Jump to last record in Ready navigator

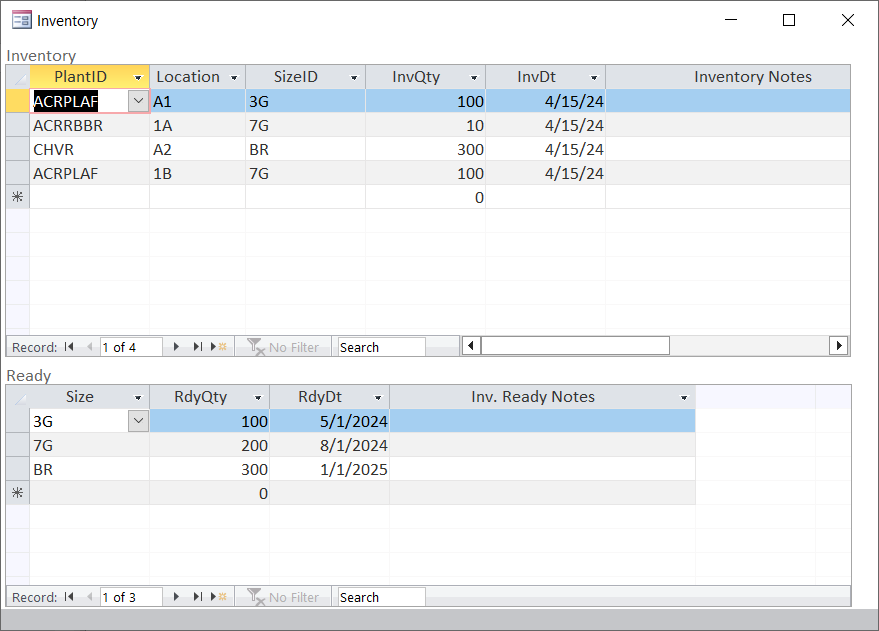coord(198,597)
